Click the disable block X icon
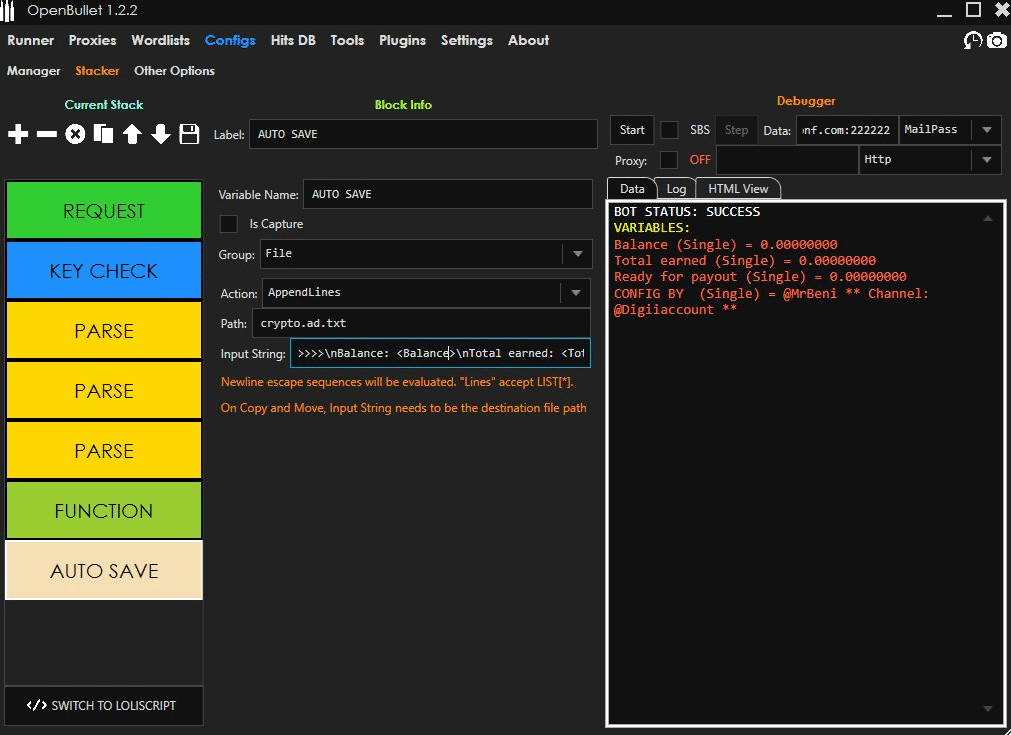The height and width of the screenshot is (735, 1011). (75, 134)
